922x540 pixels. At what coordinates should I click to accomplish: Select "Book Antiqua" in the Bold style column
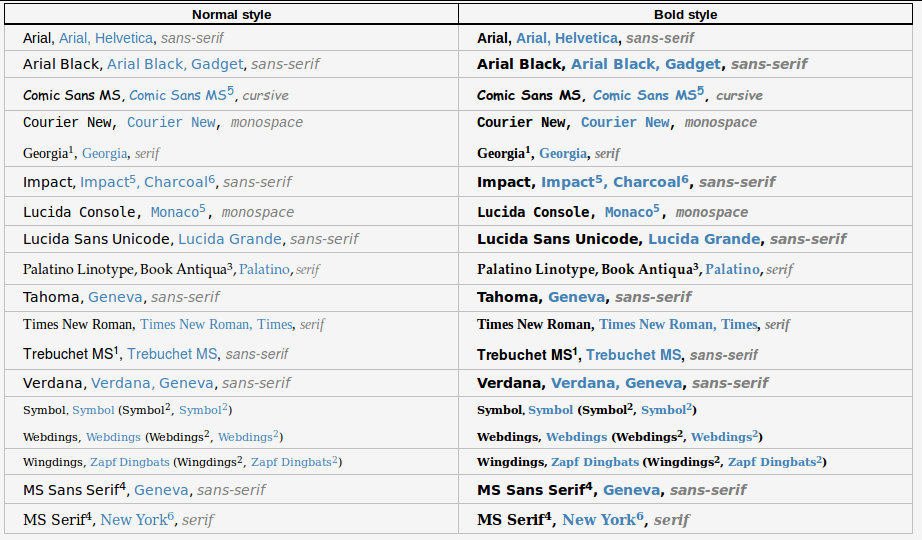(x=646, y=269)
